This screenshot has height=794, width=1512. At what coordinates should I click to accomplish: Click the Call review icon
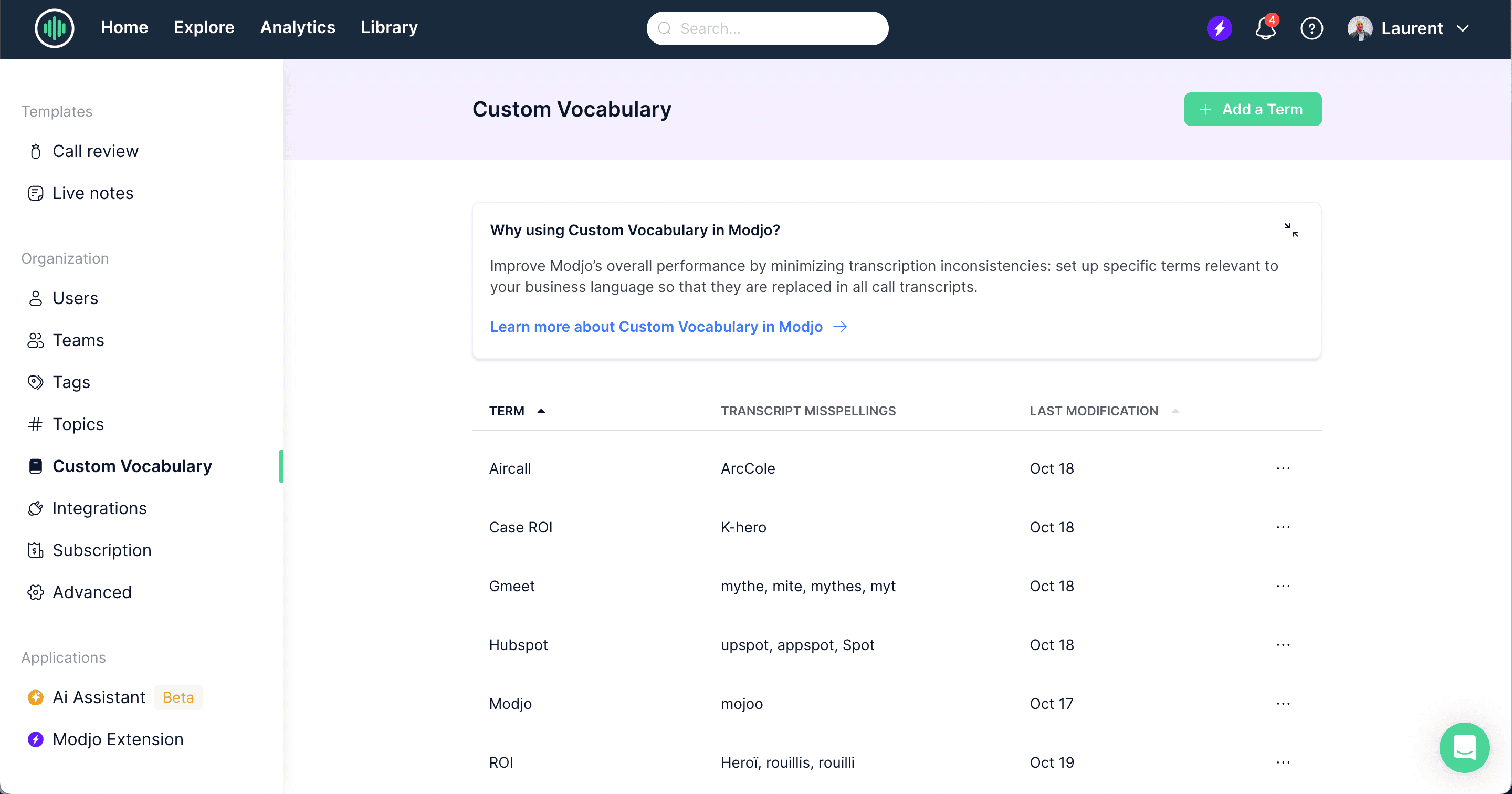[36, 152]
